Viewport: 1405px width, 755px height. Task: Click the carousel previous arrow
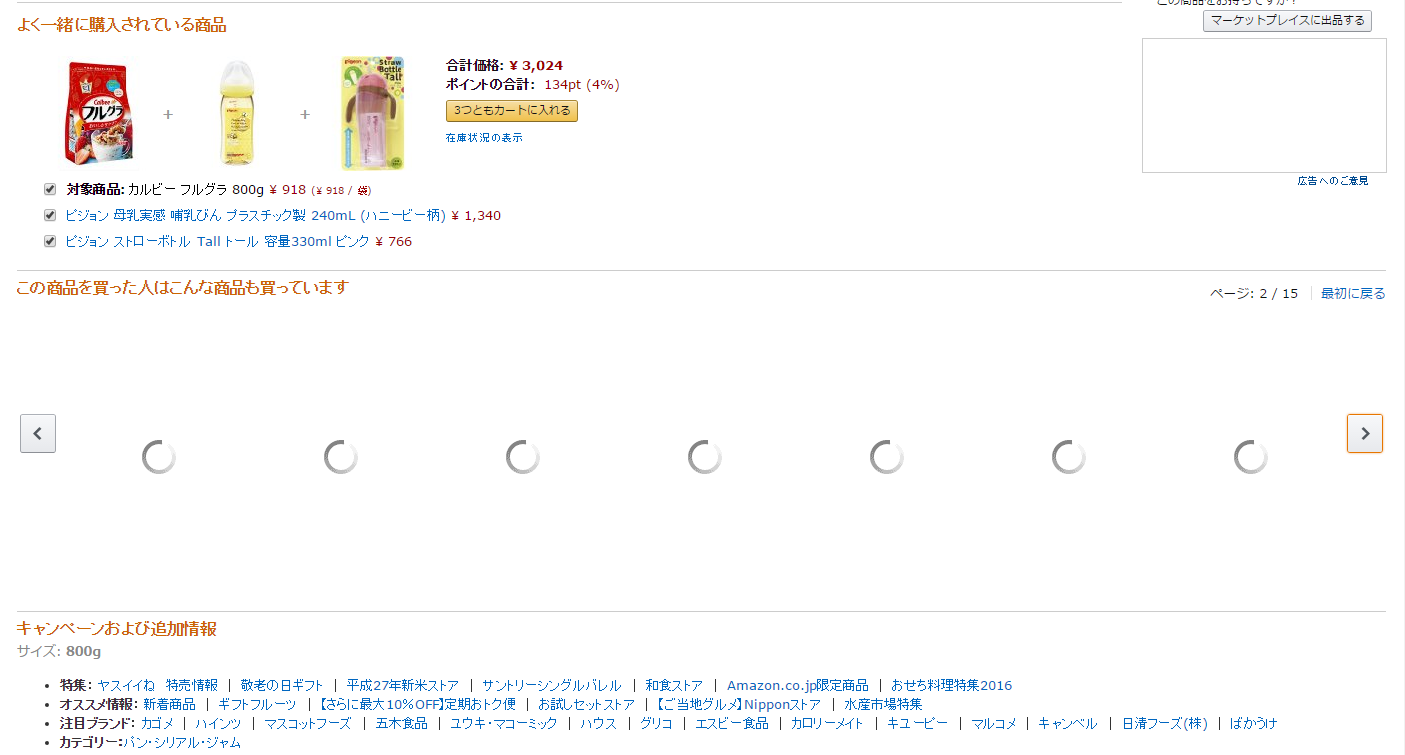coord(38,433)
